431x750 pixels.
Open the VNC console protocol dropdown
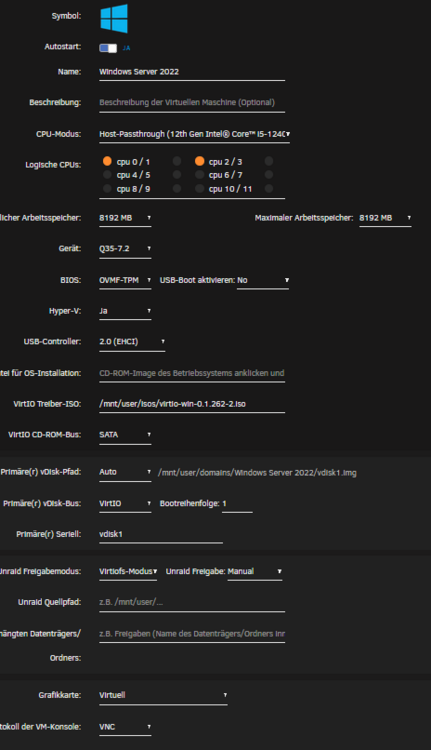click(x=125, y=727)
